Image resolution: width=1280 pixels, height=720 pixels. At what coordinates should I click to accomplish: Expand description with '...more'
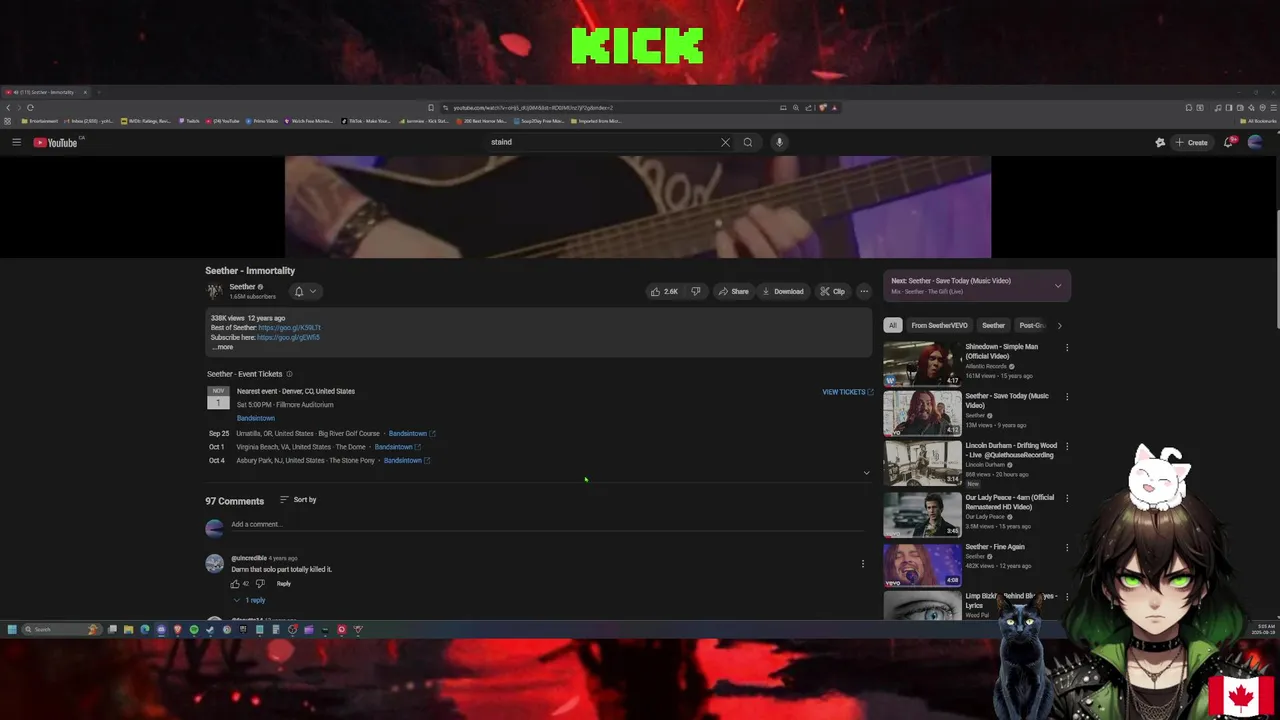(222, 347)
